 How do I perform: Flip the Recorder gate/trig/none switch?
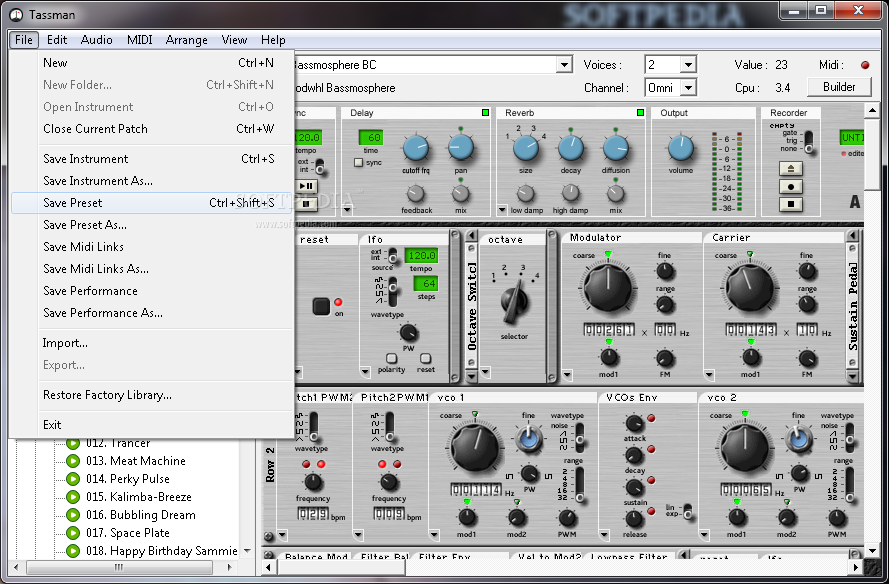pos(808,142)
